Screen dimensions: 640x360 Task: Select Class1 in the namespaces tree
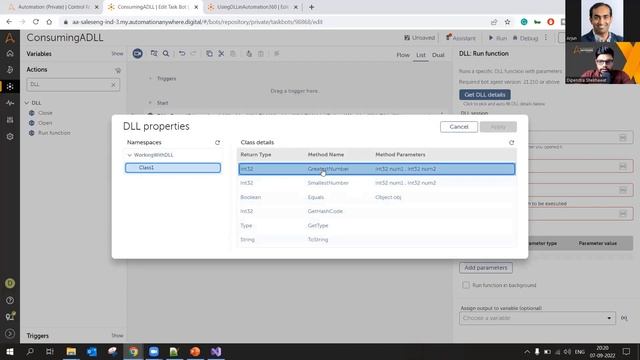click(x=173, y=168)
